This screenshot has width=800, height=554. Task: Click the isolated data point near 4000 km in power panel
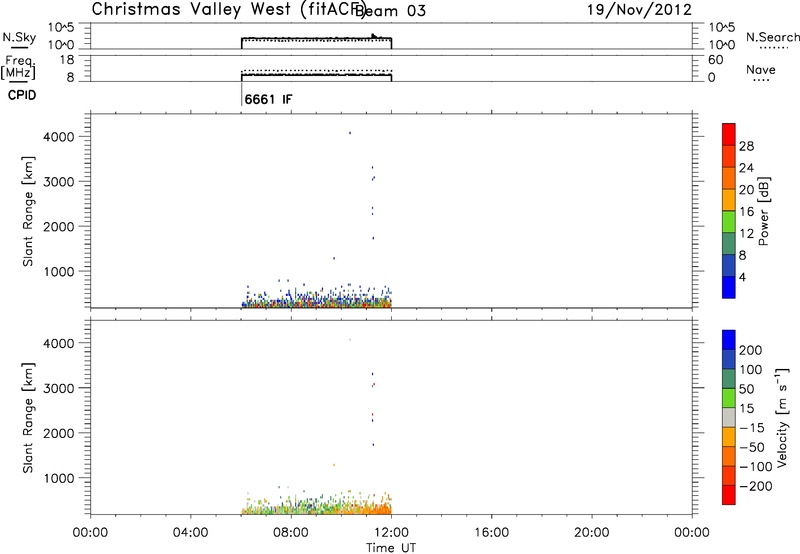coord(350,133)
